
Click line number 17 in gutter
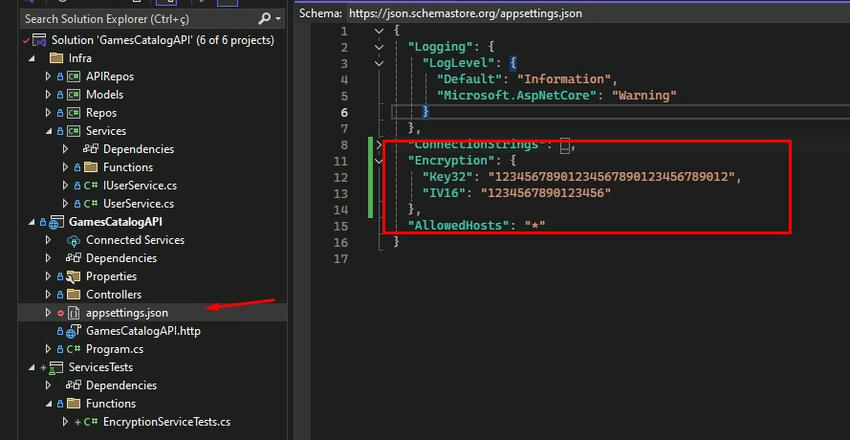pos(341,258)
